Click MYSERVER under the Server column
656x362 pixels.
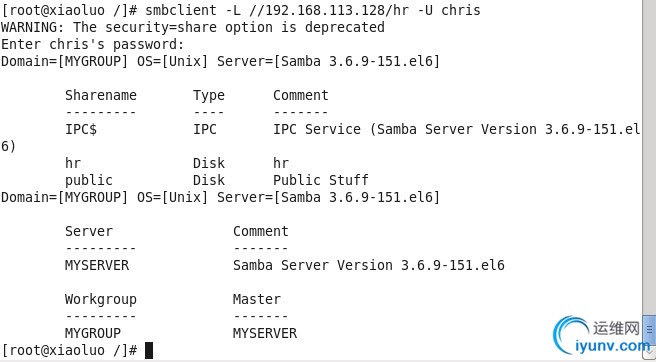click(97, 265)
